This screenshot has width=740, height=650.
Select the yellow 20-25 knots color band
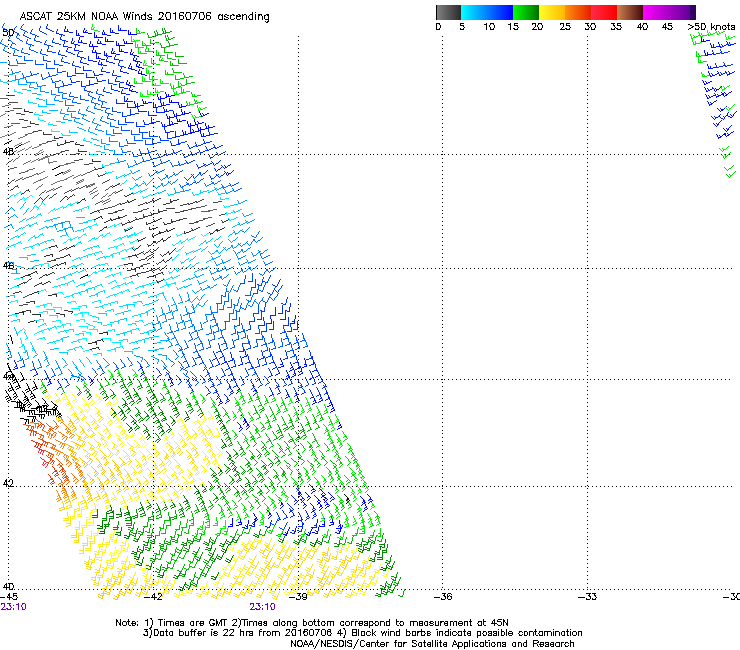pos(552,12)
